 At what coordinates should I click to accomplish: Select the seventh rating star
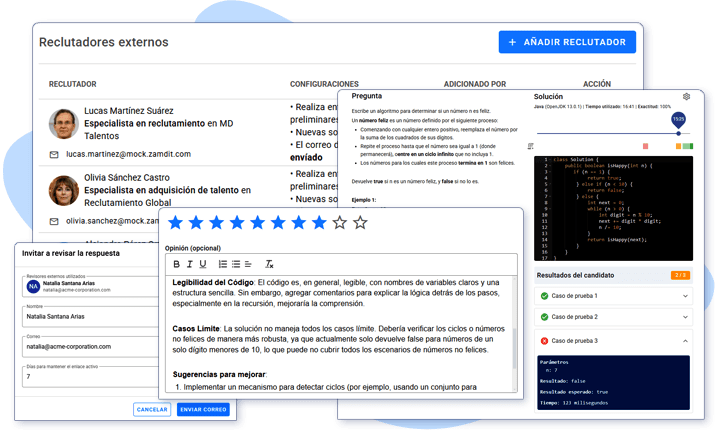pyautogui.click(x=298, y=223)
